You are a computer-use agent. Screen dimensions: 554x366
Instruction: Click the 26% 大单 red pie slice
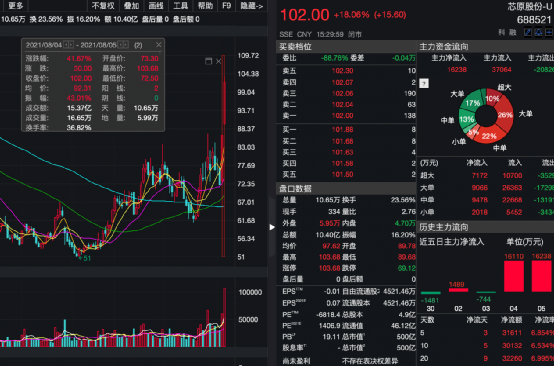click(505, 115)
